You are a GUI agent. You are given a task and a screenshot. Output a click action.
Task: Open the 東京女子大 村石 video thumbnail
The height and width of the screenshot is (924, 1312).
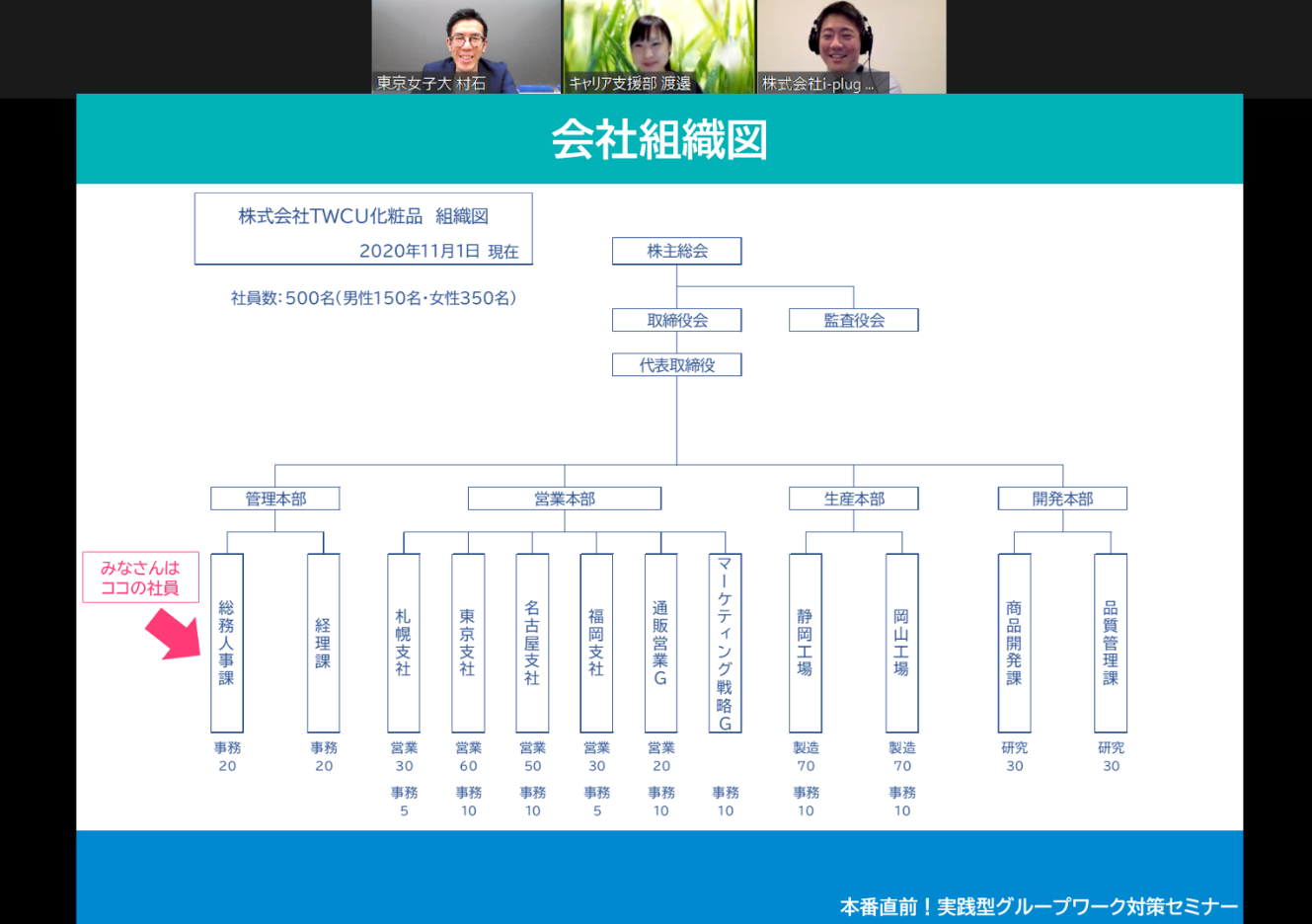[465, 46]
